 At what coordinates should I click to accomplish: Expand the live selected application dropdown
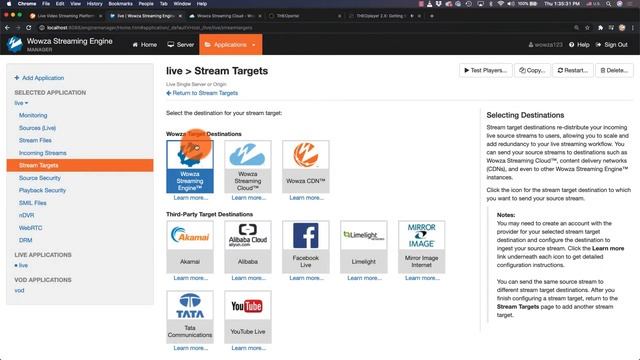[21, 103]
